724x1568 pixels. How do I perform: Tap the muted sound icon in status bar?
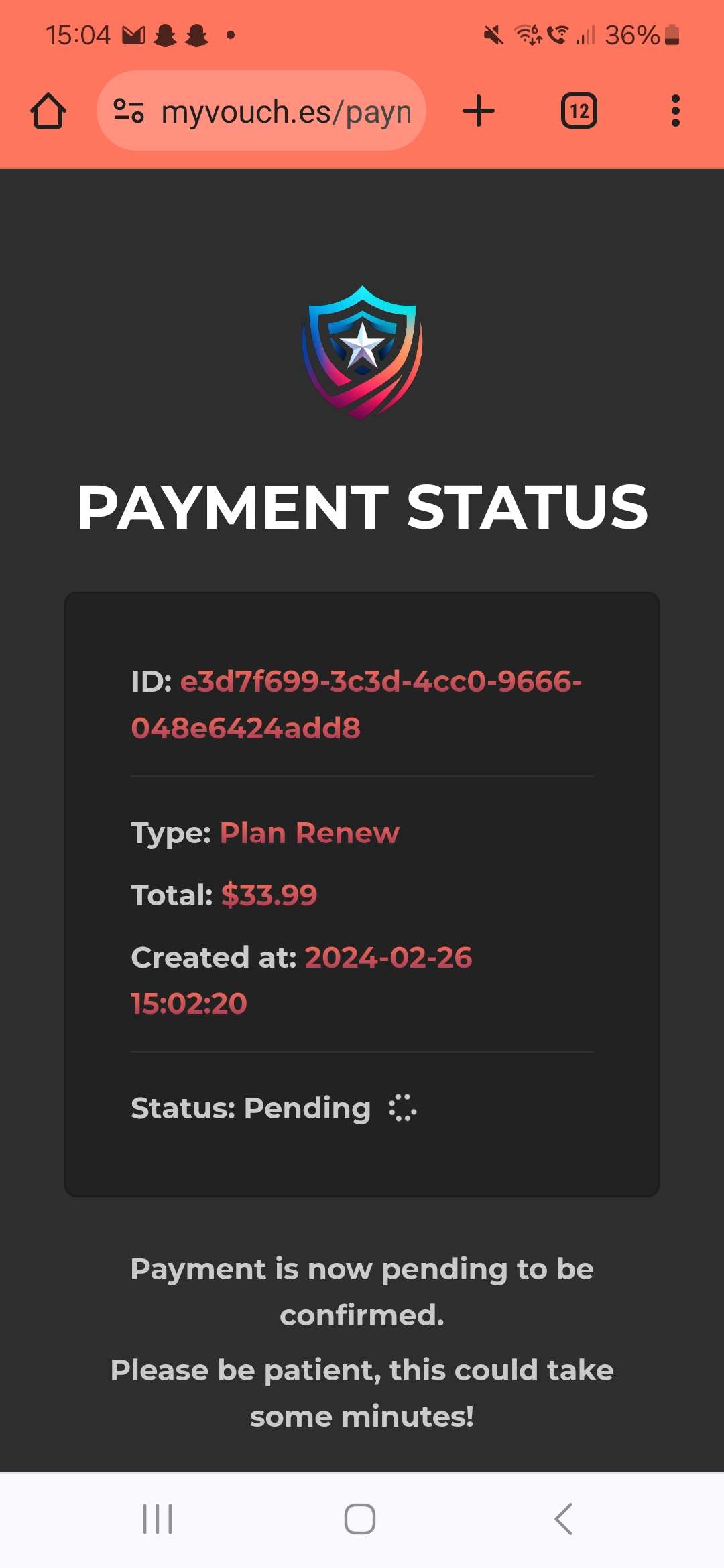coord(493,35)
